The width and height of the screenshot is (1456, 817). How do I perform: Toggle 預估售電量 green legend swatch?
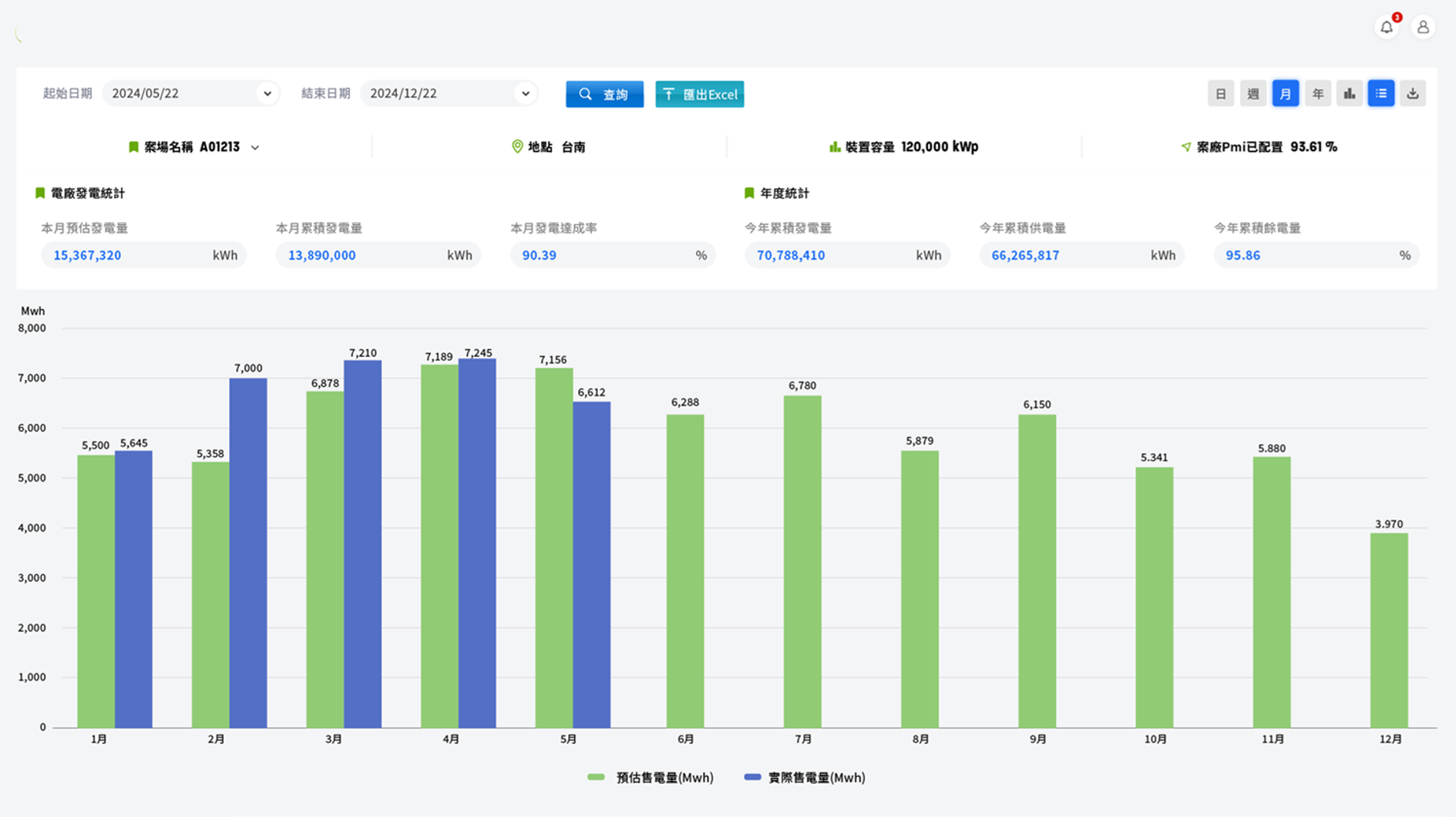click(596, 777)
